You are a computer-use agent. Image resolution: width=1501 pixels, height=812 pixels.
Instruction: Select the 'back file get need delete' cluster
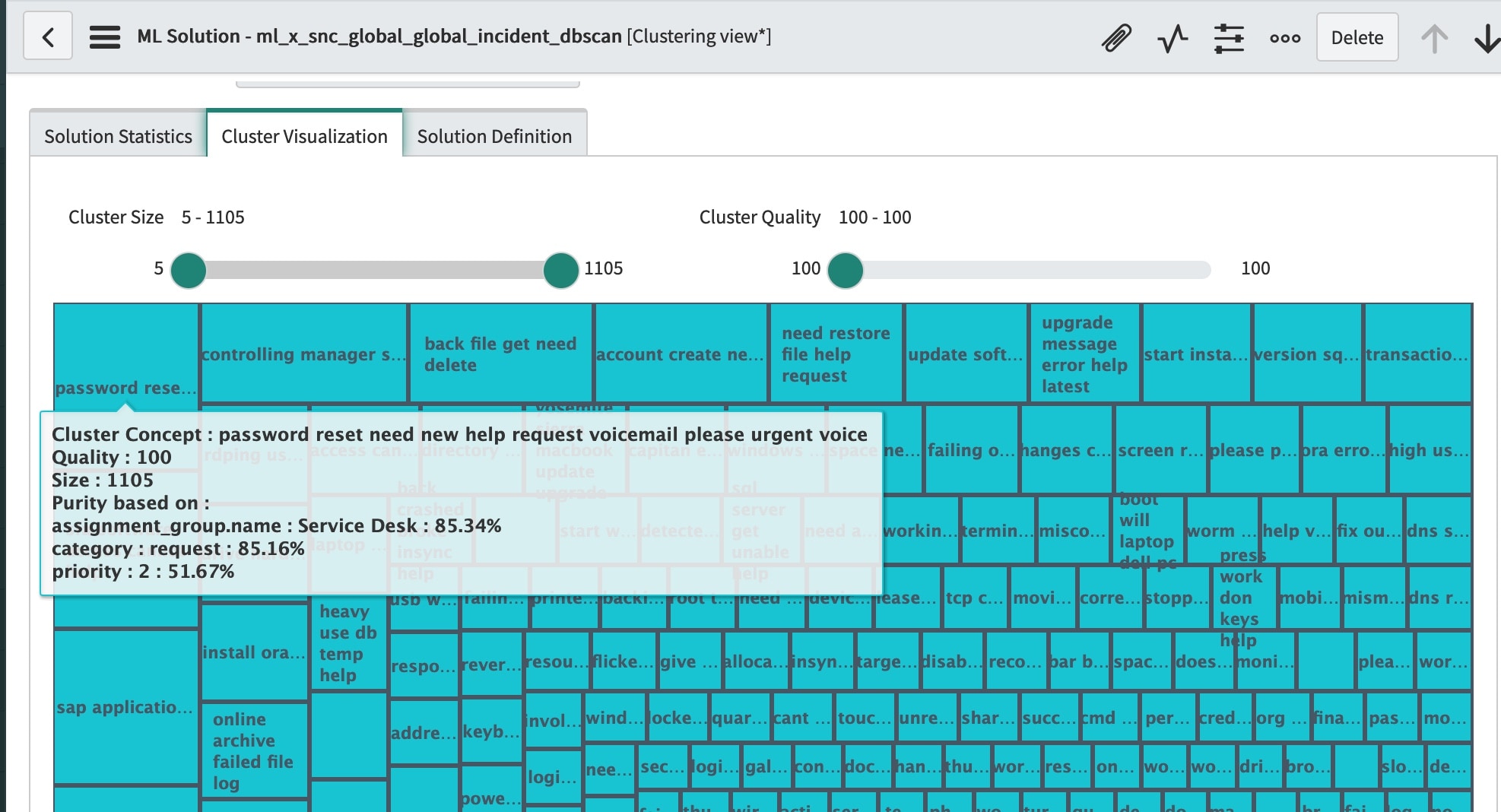[x=500, y=354]
